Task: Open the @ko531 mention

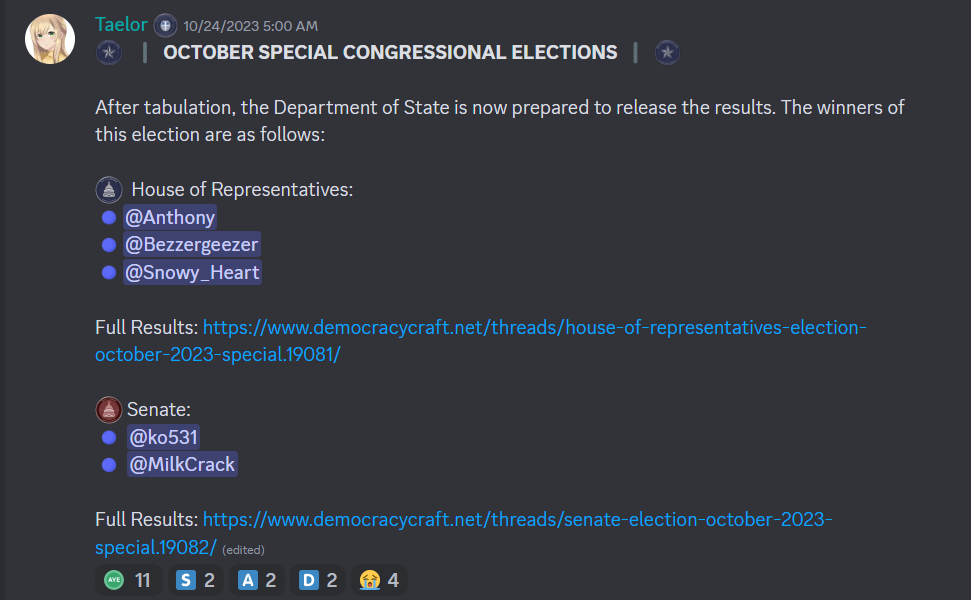Action: click(163, 437)
